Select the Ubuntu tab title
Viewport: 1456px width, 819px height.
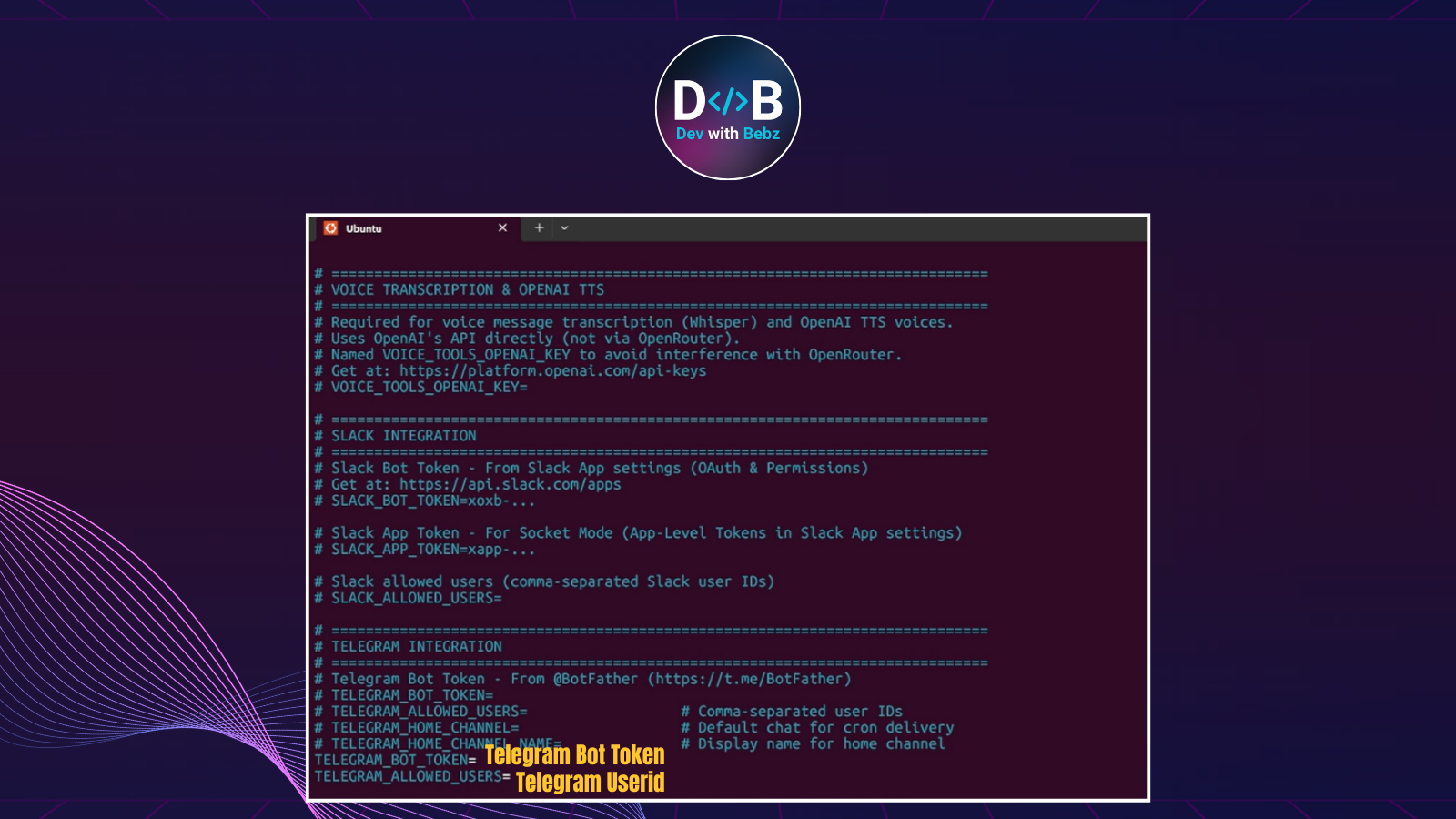[364, 228]
